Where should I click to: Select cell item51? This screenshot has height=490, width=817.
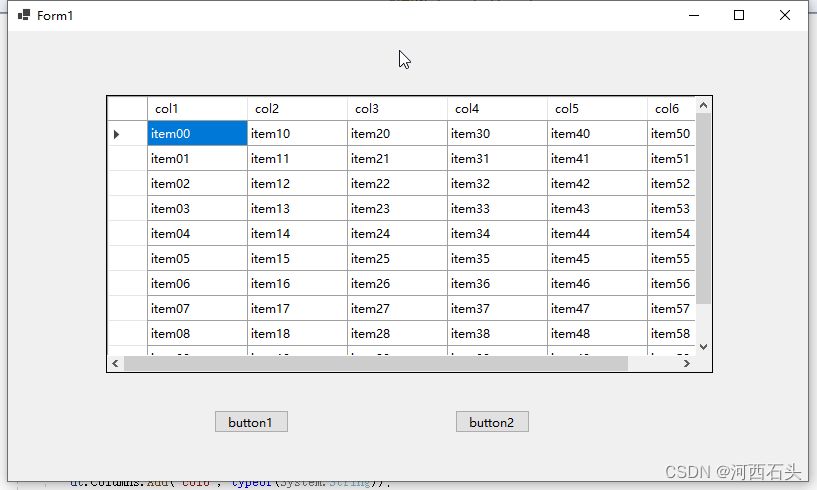pos(672,158)
